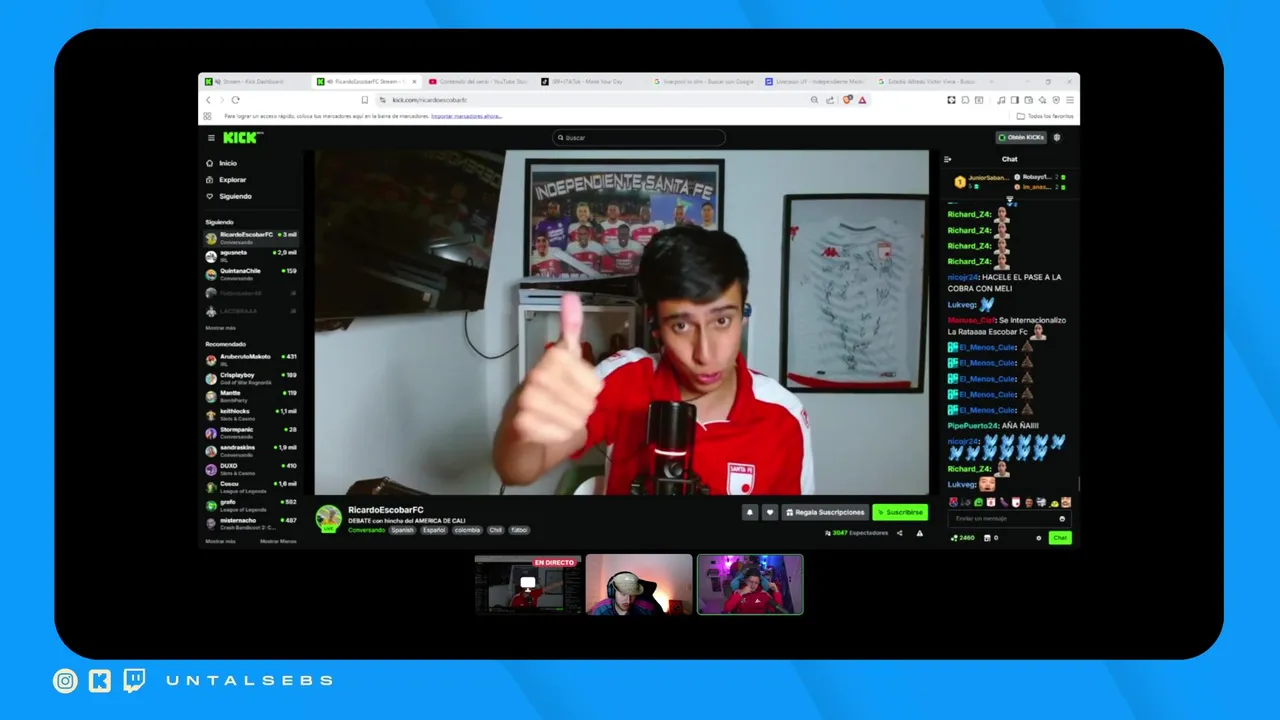This screenshot has width=1280, height=720.
Task: Select the colombia tag
Action: [x=467, y=530]
